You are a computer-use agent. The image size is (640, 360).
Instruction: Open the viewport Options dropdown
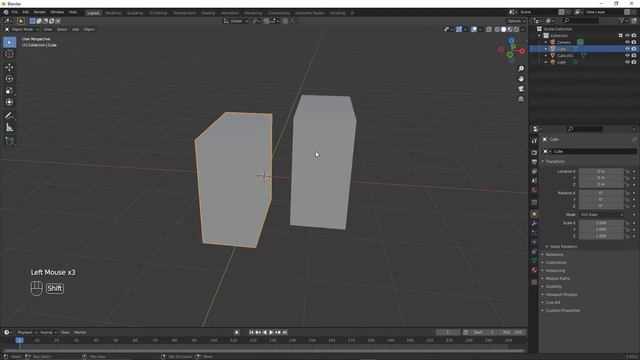(516, 21)
